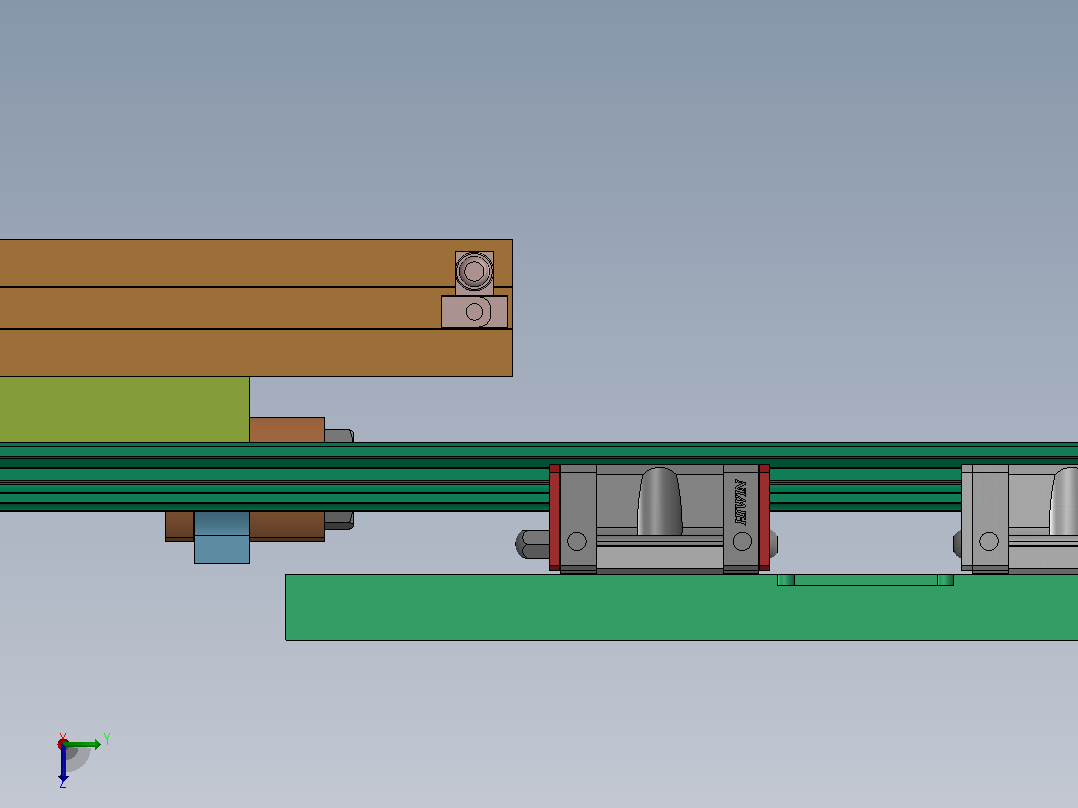This screenshot has width=1078, height=808.
Task: Click the blue Z axis arrow of triad
Action: coord(63,763)
